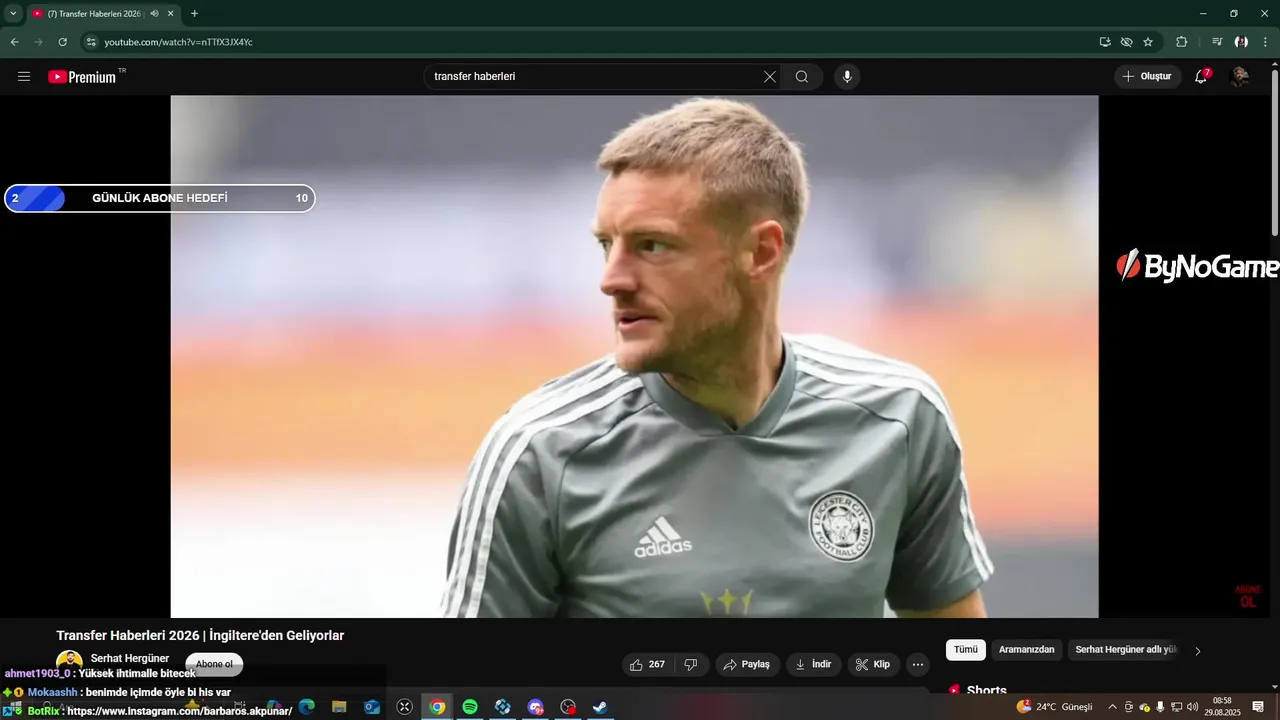Click the Klip clip button
1280x720 pixels.
coord(873,664)
